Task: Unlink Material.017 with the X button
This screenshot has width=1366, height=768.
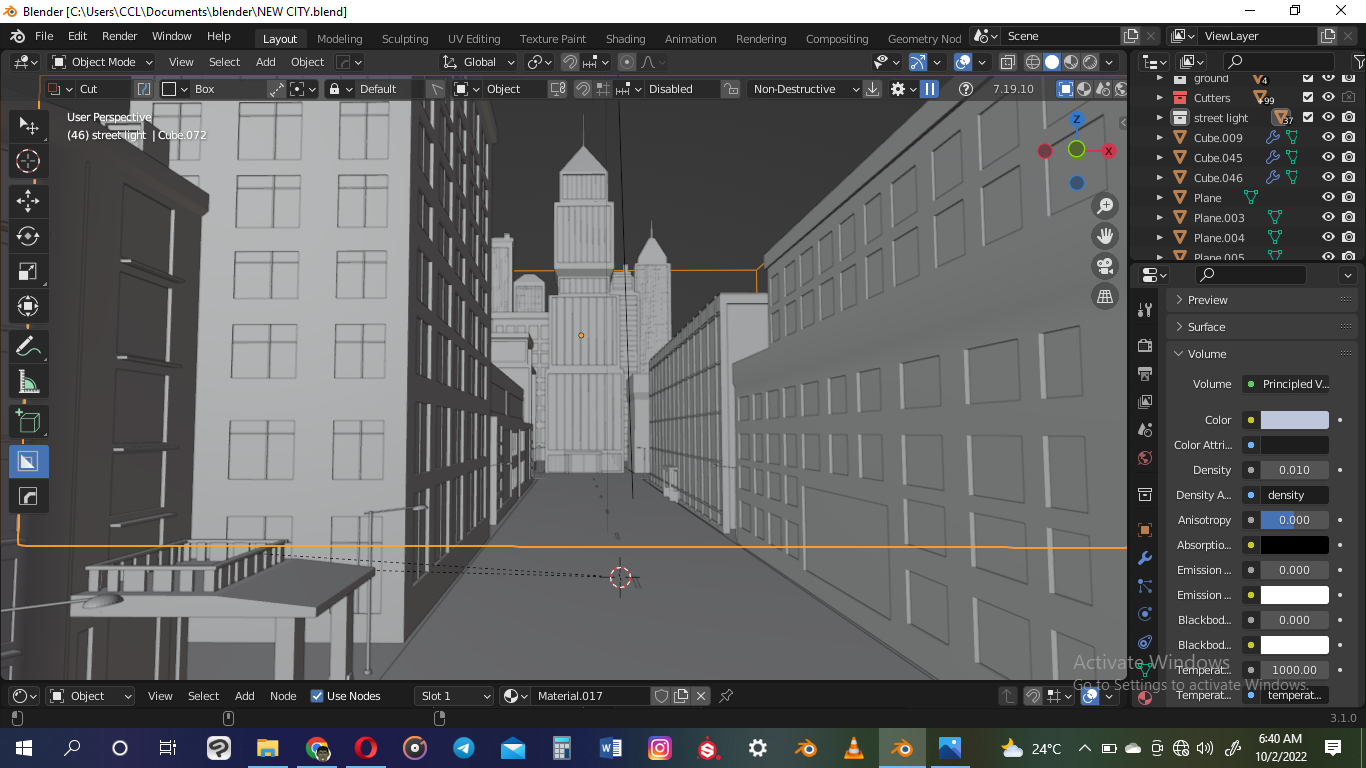Action: tap(701, 696)
